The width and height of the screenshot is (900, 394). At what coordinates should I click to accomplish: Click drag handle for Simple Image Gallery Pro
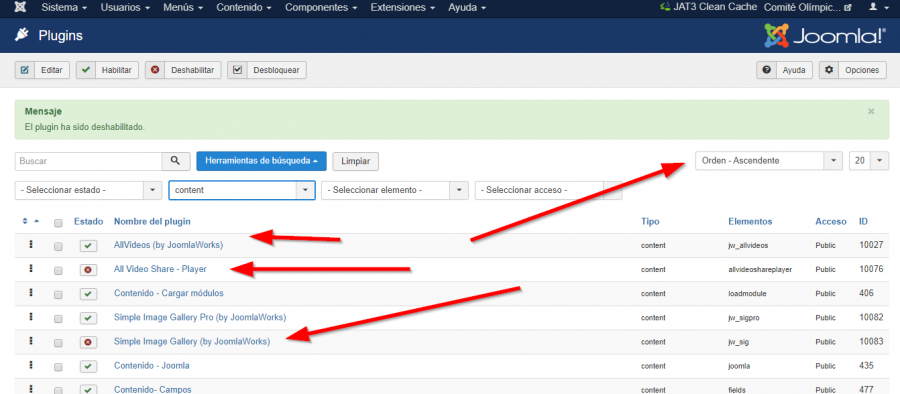31,317
